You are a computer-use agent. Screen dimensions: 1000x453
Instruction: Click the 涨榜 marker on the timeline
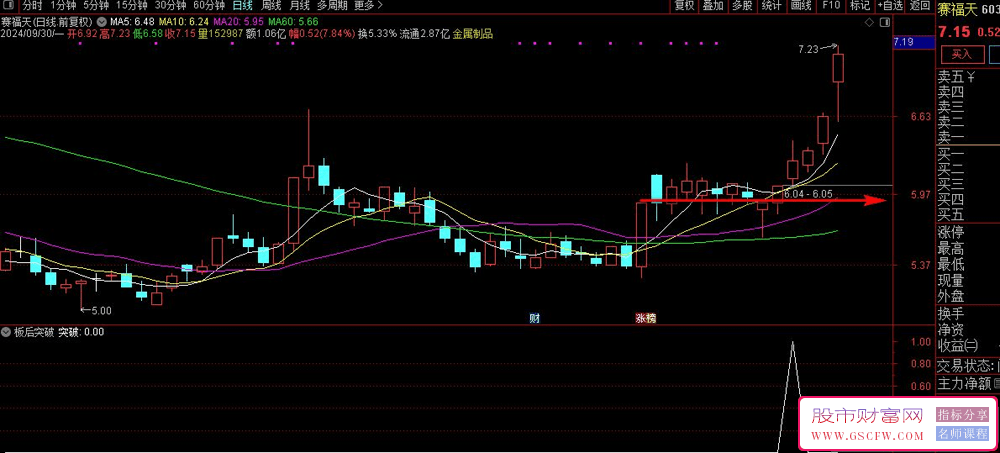pyautogui.click(x=645, y=318)
